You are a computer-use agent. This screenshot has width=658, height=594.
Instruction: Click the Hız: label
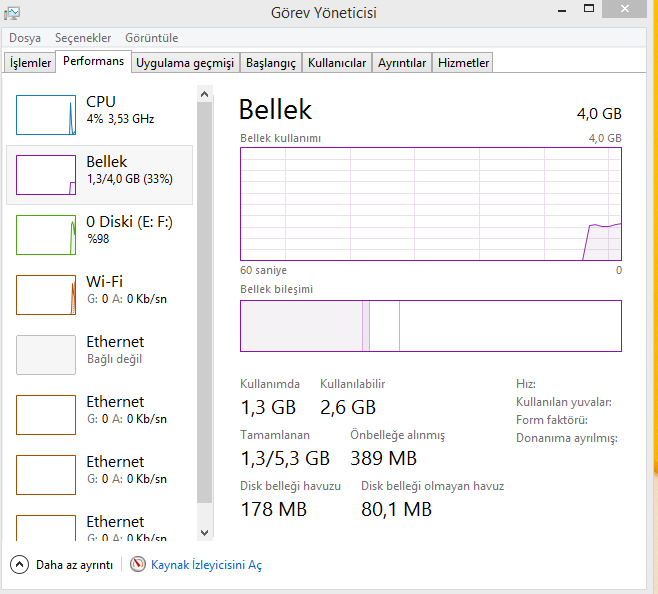point(526,384)
